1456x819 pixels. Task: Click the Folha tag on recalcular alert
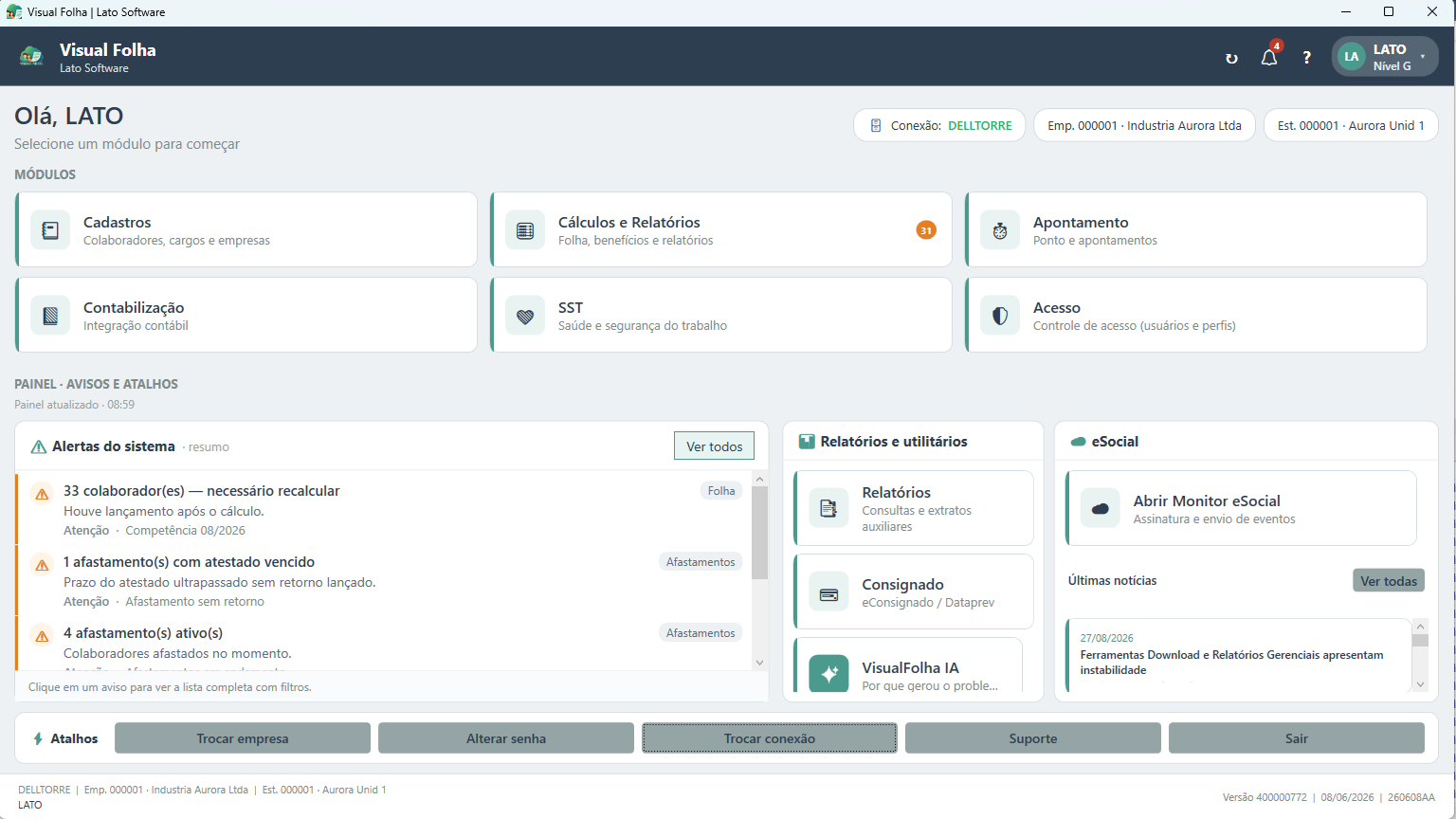click(721, 491)
